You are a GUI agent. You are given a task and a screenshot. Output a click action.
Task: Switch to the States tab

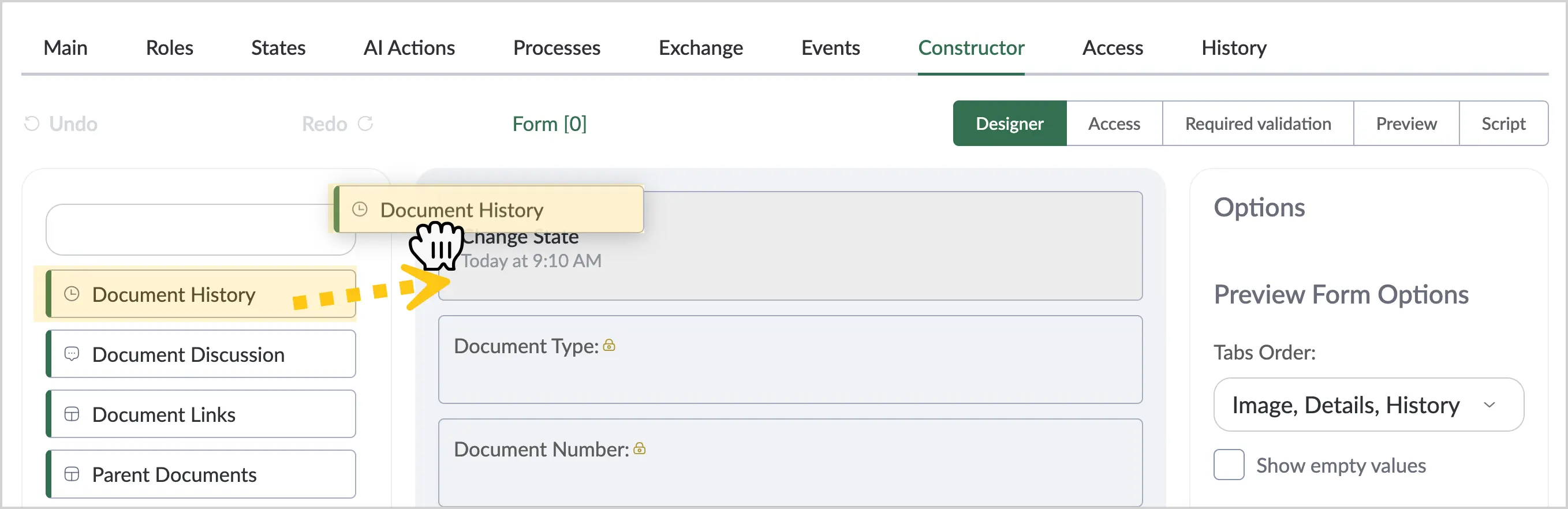coord(278,47)
